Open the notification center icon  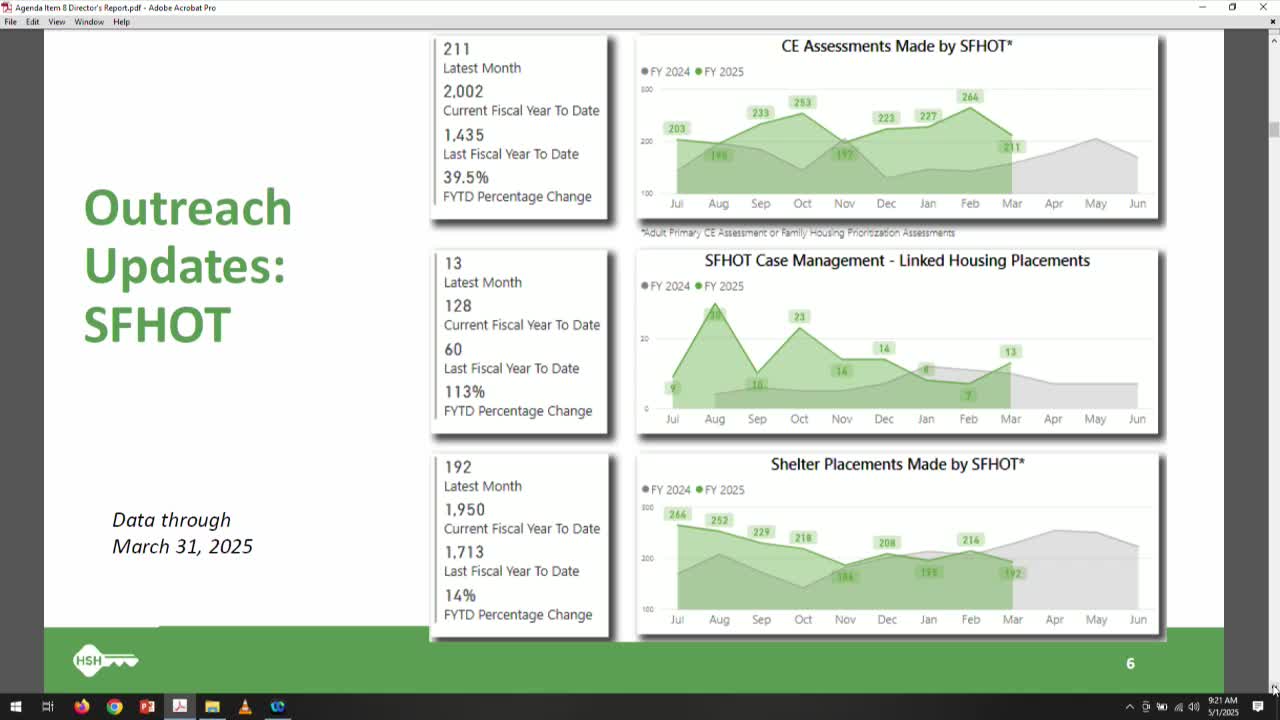point(1258,707)
